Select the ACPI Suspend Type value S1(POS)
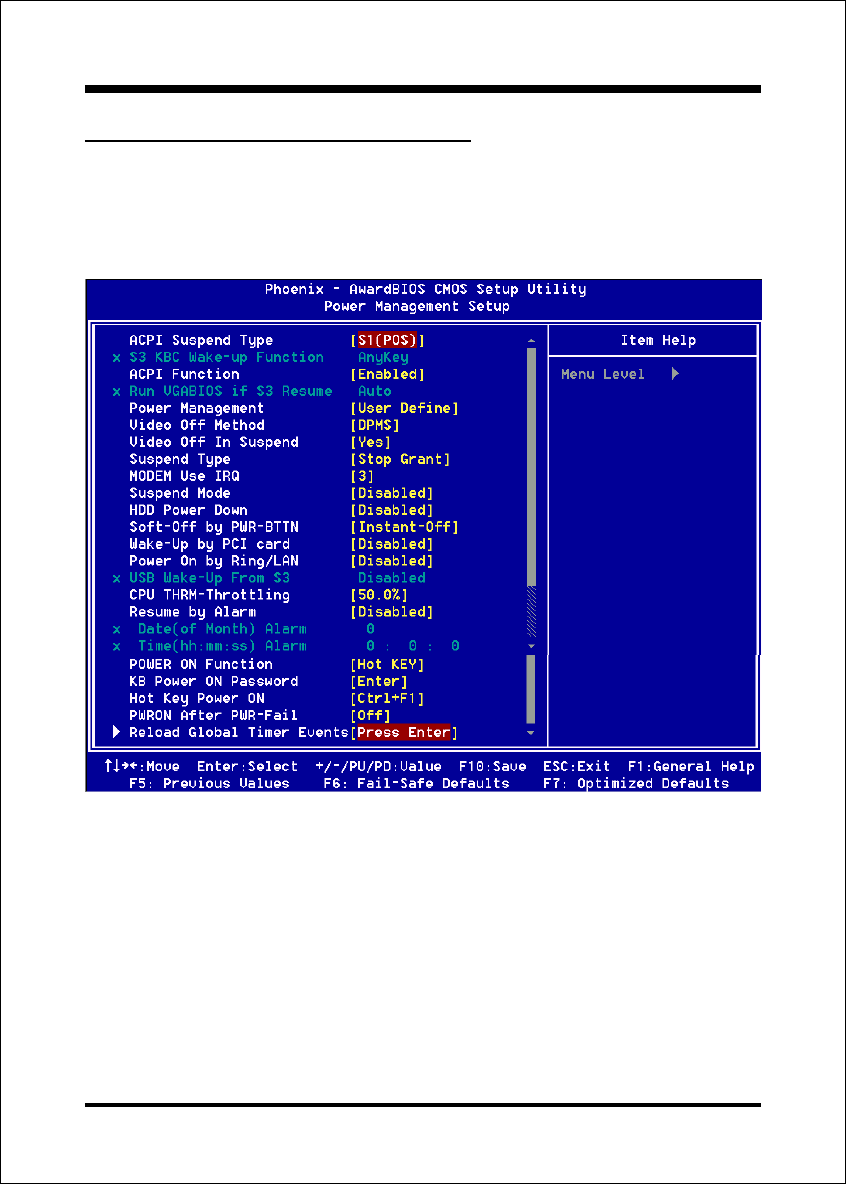Image resolution: width=846 pixels, height=1184 pixels. pyautogui.click(x=387, y=341)
